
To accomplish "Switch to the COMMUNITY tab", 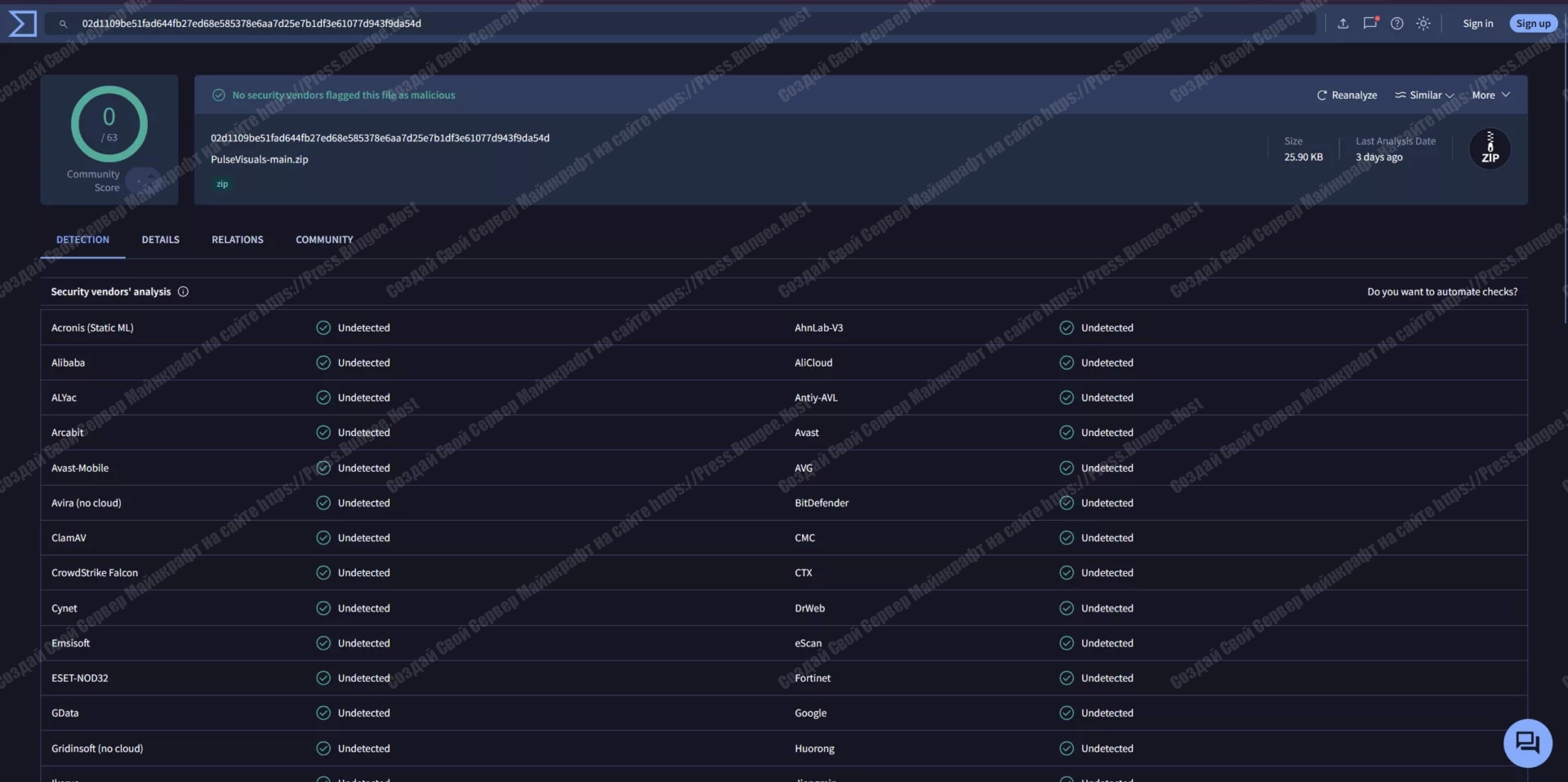I will [x=324, y=240].
